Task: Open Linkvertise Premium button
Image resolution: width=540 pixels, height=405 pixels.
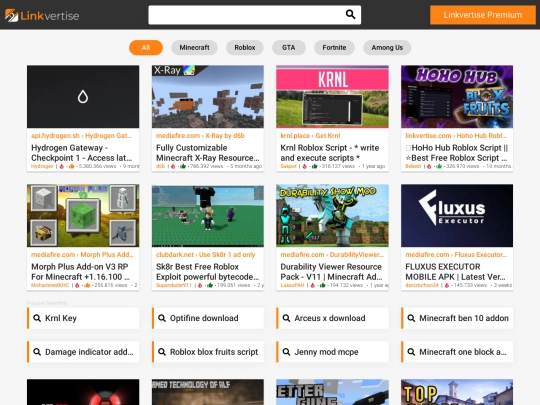Action: (482, 15)
